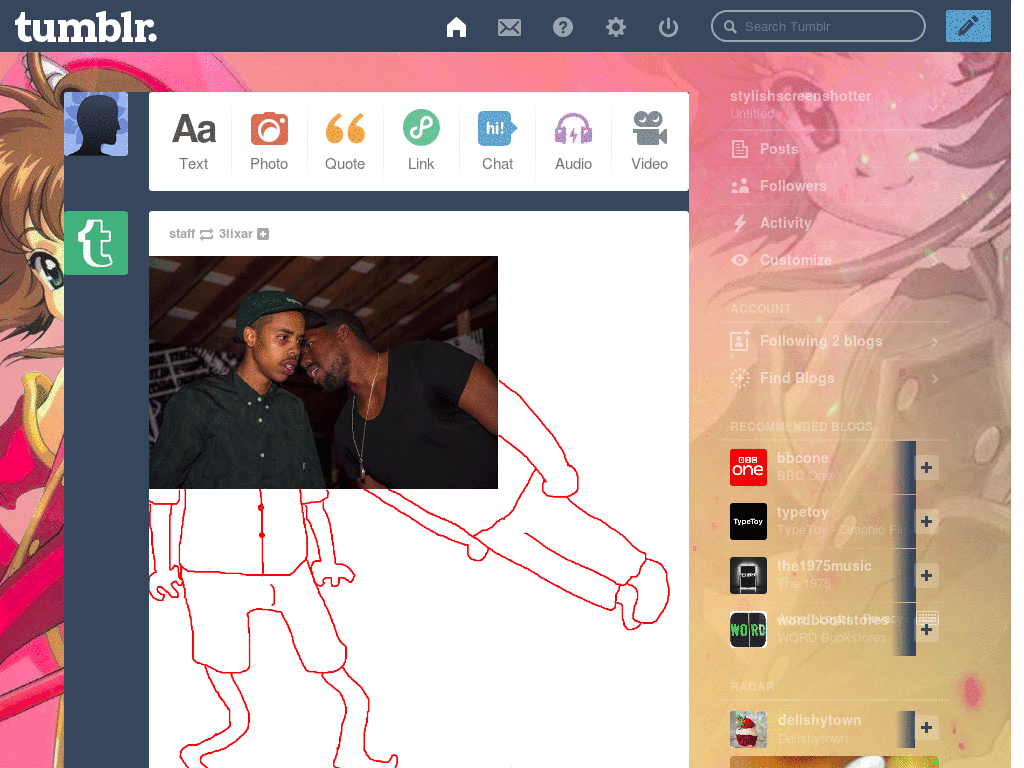The image size is (1024, 768).
Task: Create a new Photo post
Action: (x=269, y=141)
